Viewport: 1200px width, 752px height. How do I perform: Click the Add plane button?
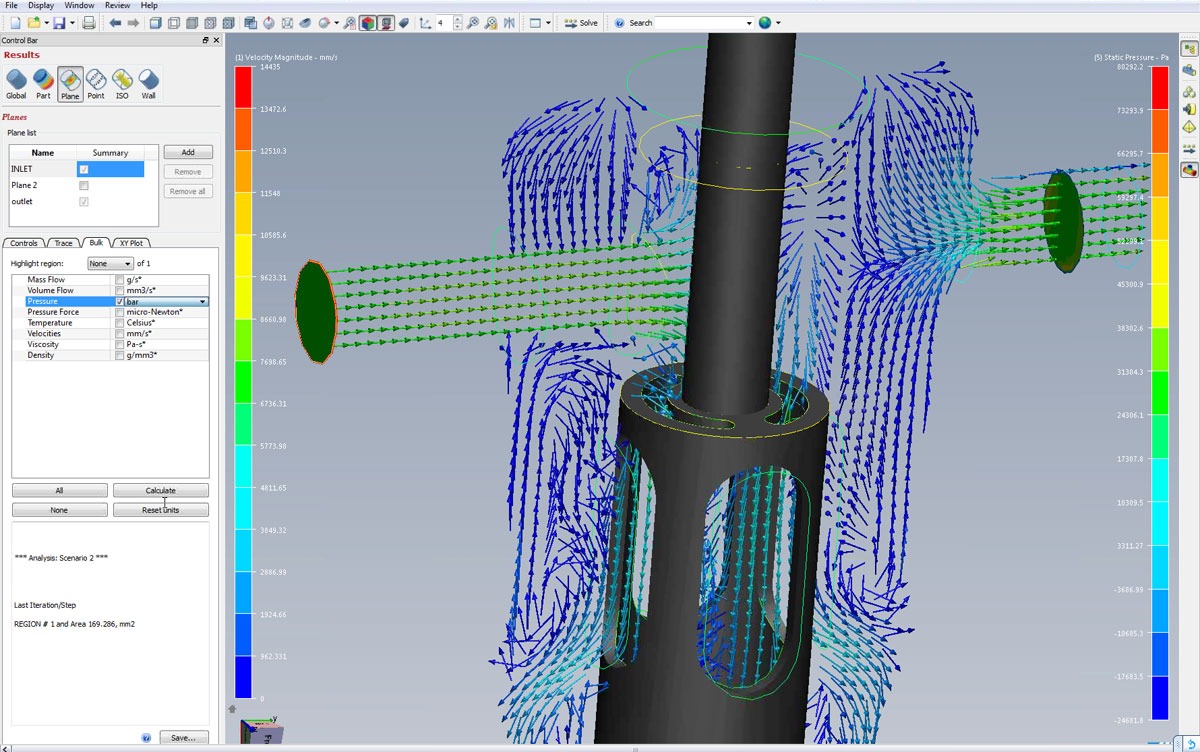coord(188,152)
